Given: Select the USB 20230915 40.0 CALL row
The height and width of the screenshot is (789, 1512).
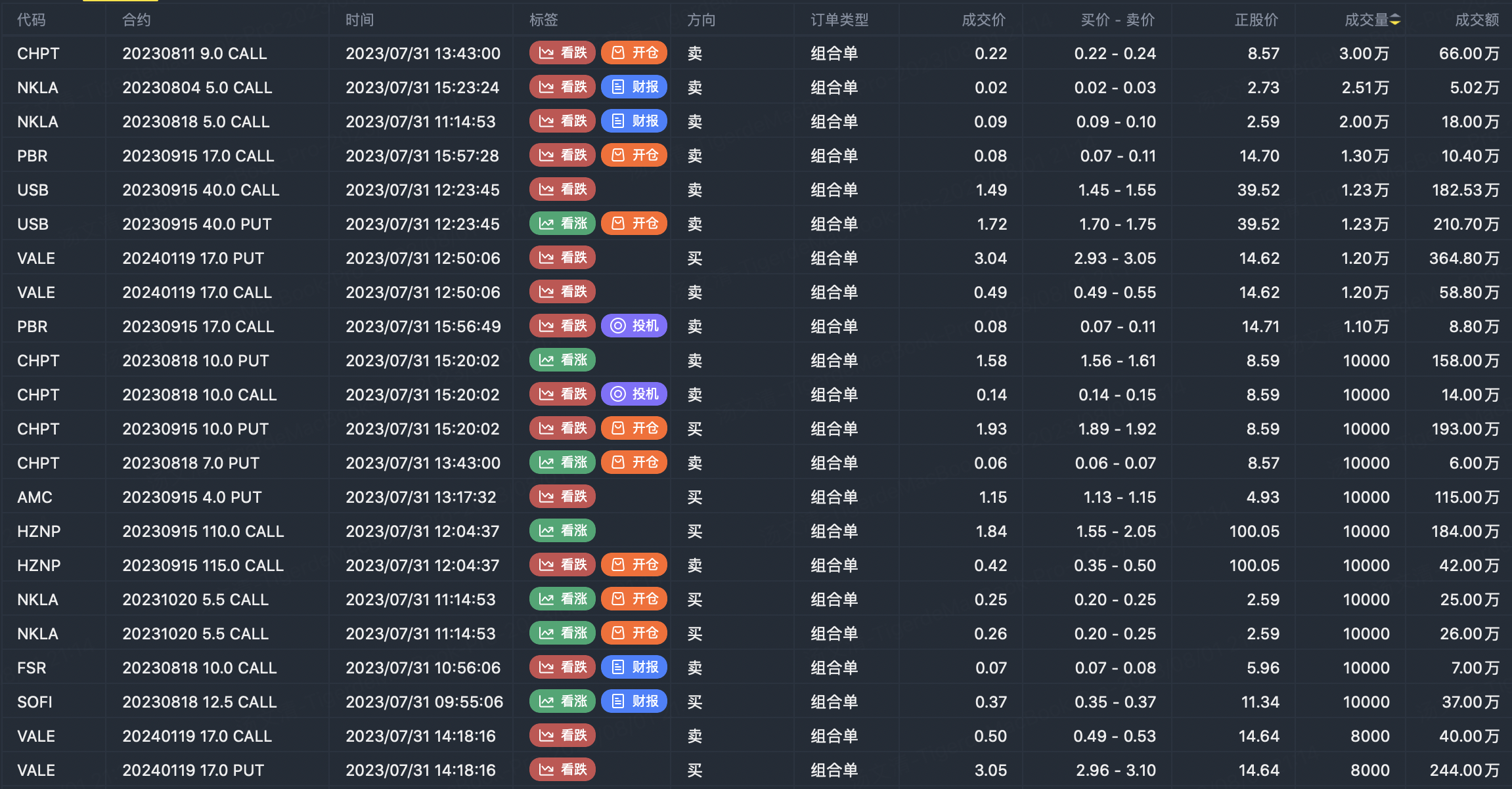Looking at the screenshot, I should tap(201, 190).
